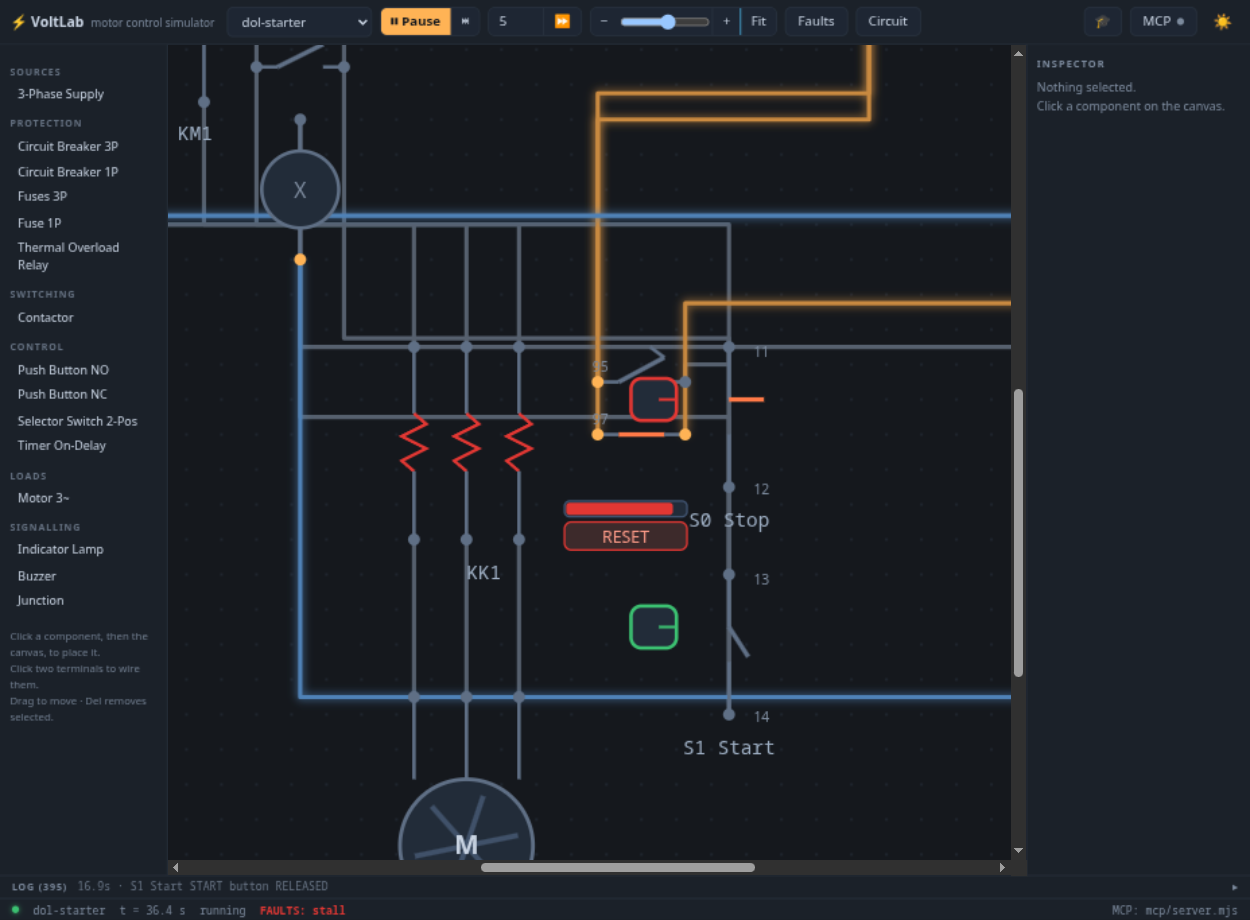This screenshot has width=1250, height=920.
Task: Click the red S0 Stop pushbutton
Action: click(654, 399)
